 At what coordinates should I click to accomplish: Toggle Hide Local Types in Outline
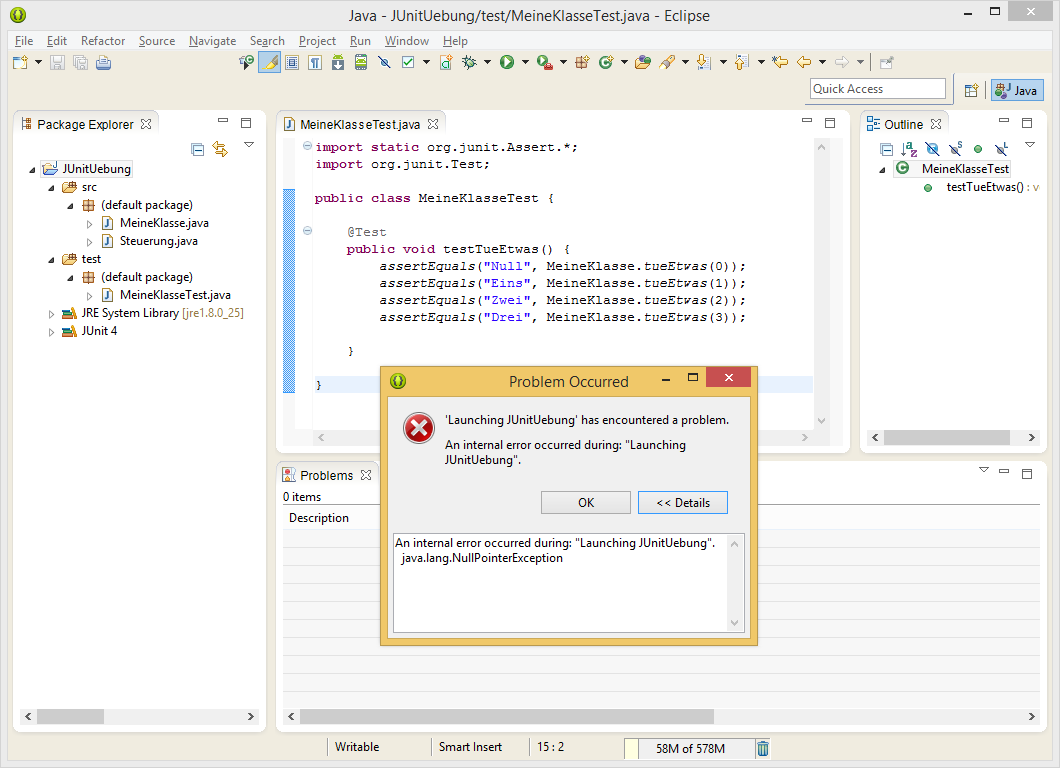1001,149
